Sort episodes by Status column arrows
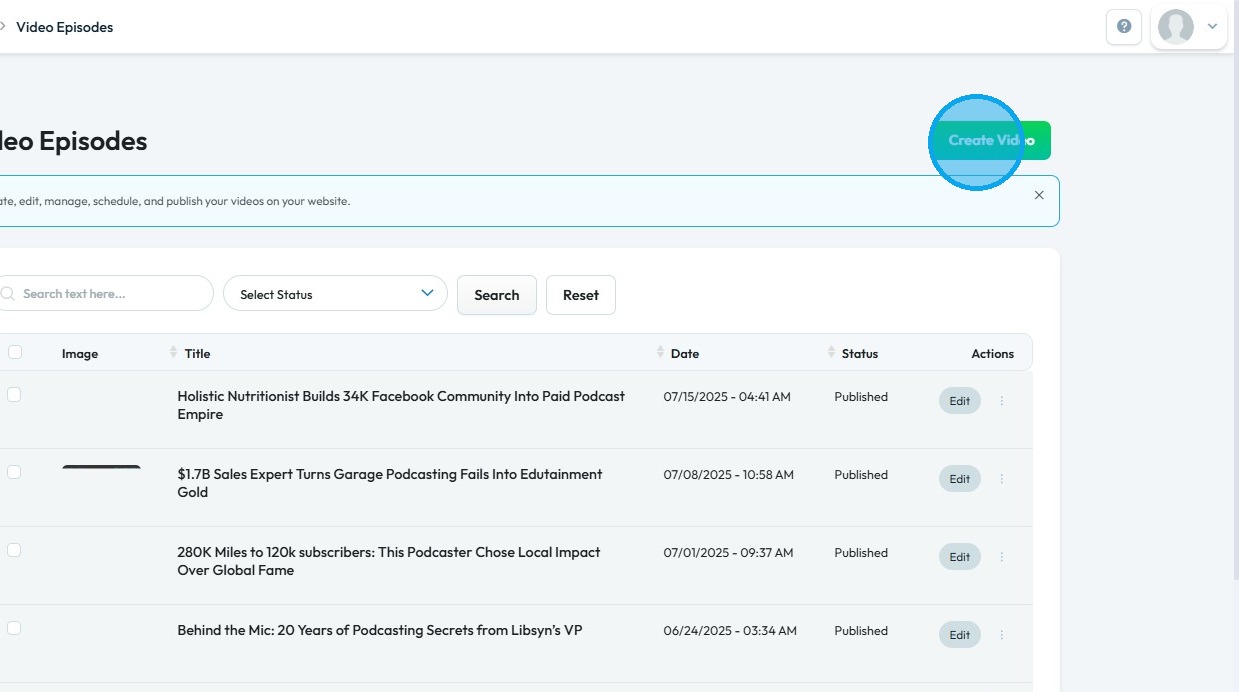The image size is (1239, 692). 831,352
